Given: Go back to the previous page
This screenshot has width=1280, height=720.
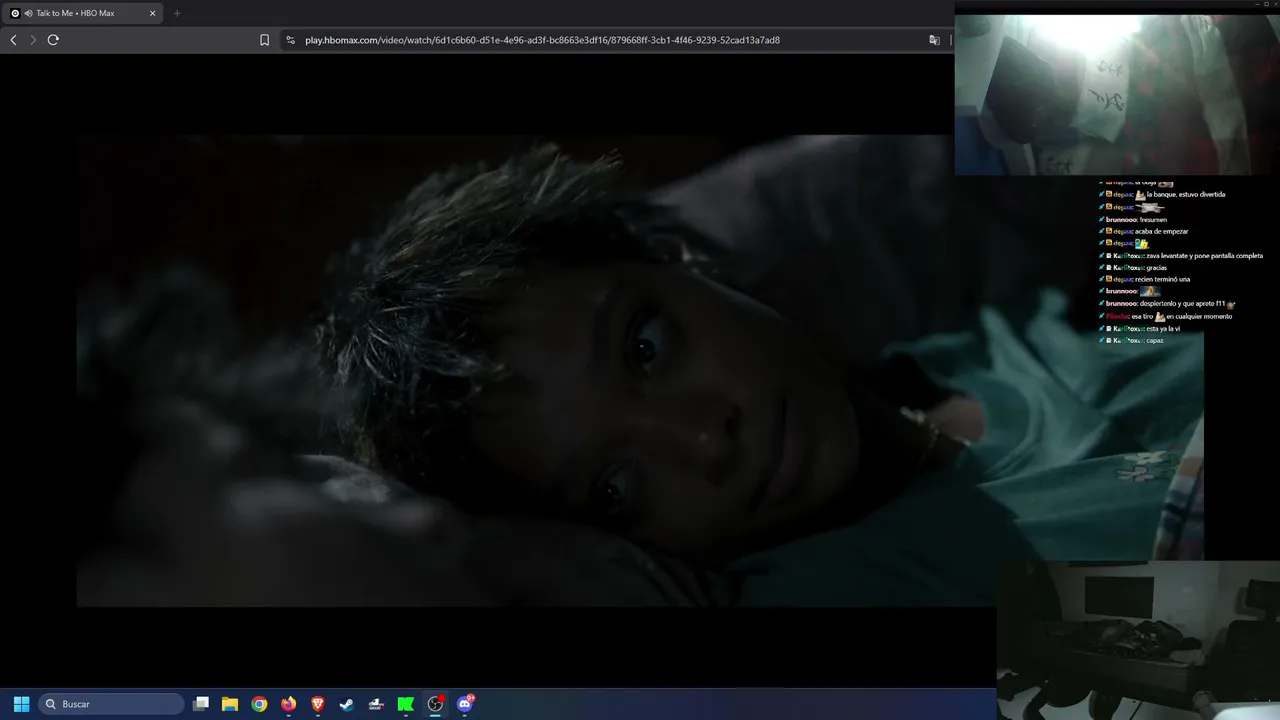Looking at the screenshot, I should (x=13, y=40).
